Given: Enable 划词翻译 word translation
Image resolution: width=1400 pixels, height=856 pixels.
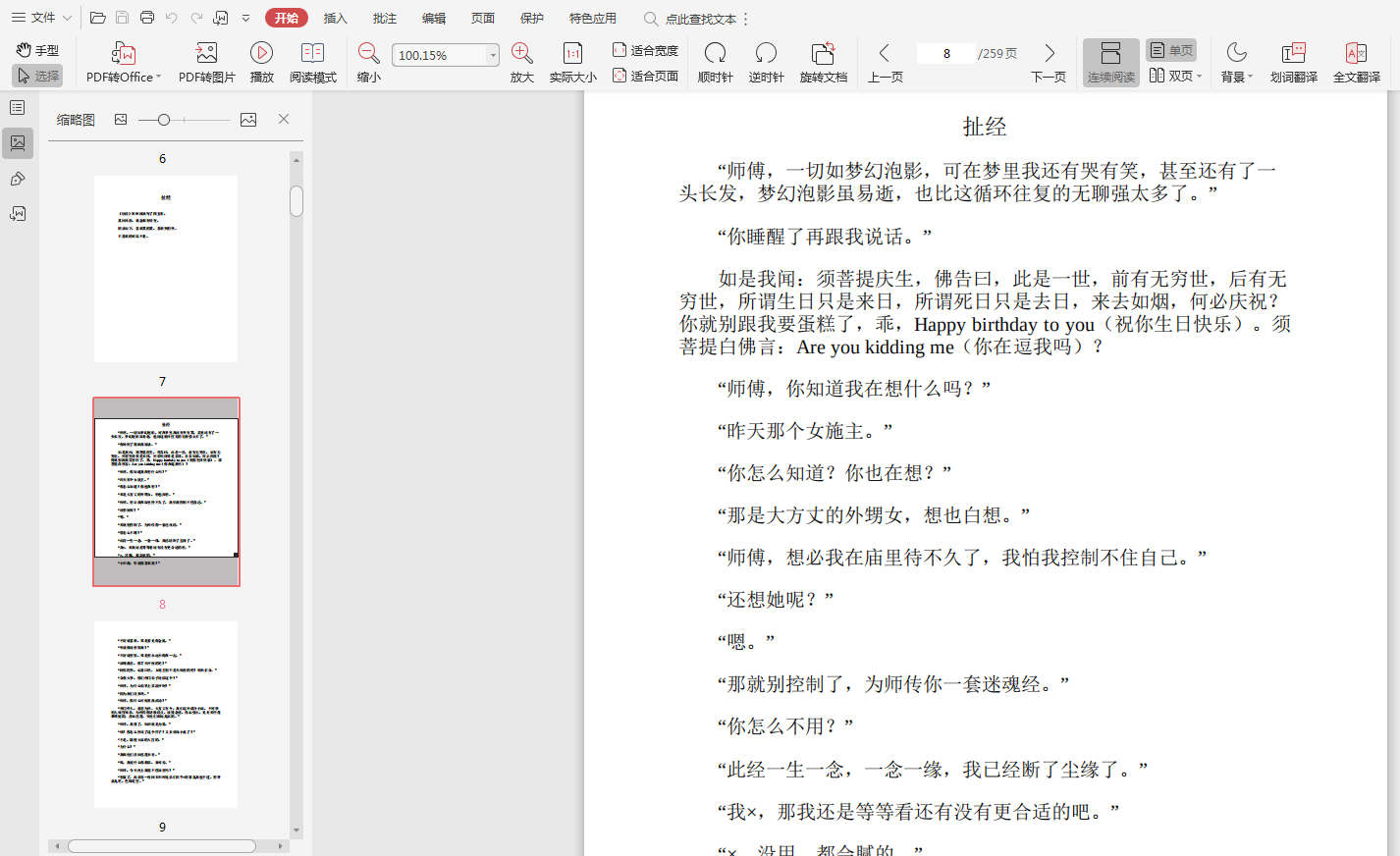Looking at the screenshot, I should pos(1293,63).
